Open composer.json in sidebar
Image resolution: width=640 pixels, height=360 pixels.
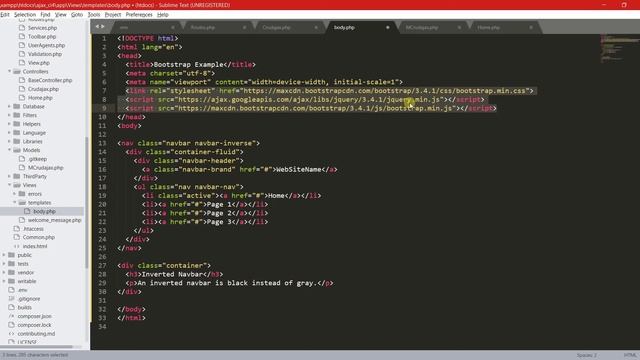[x=34, y=316]
